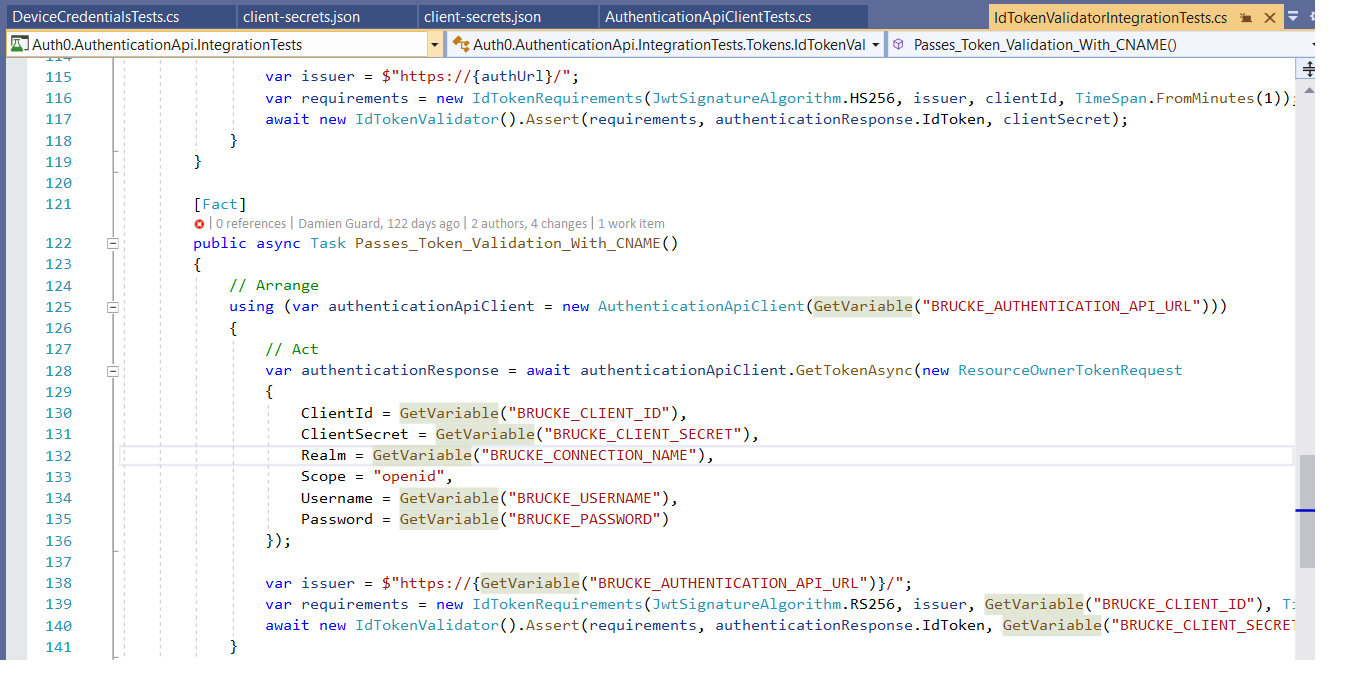The width and height of the screenshot is (1353, 690).
Task: Pin the IdTokenValidatorIntegrationTests.cs tab
Action: pos(1246,18)
